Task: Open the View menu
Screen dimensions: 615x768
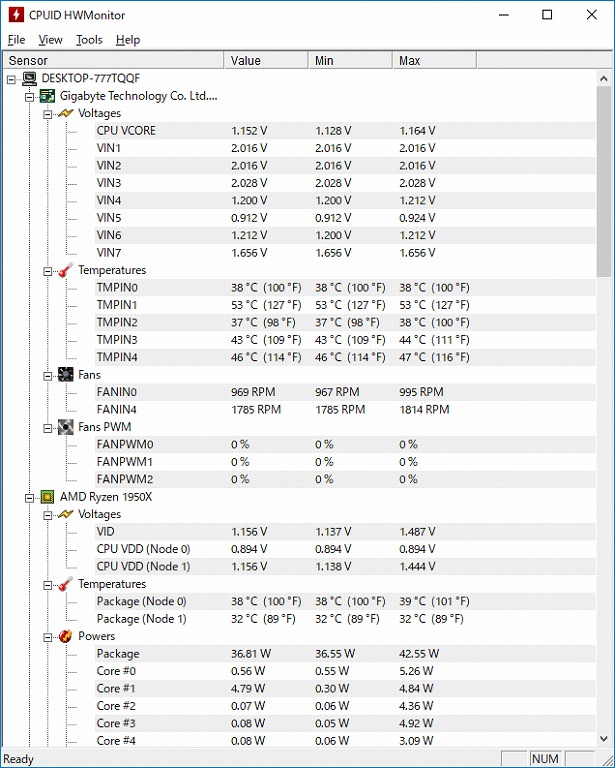Action: pos(50,40)
